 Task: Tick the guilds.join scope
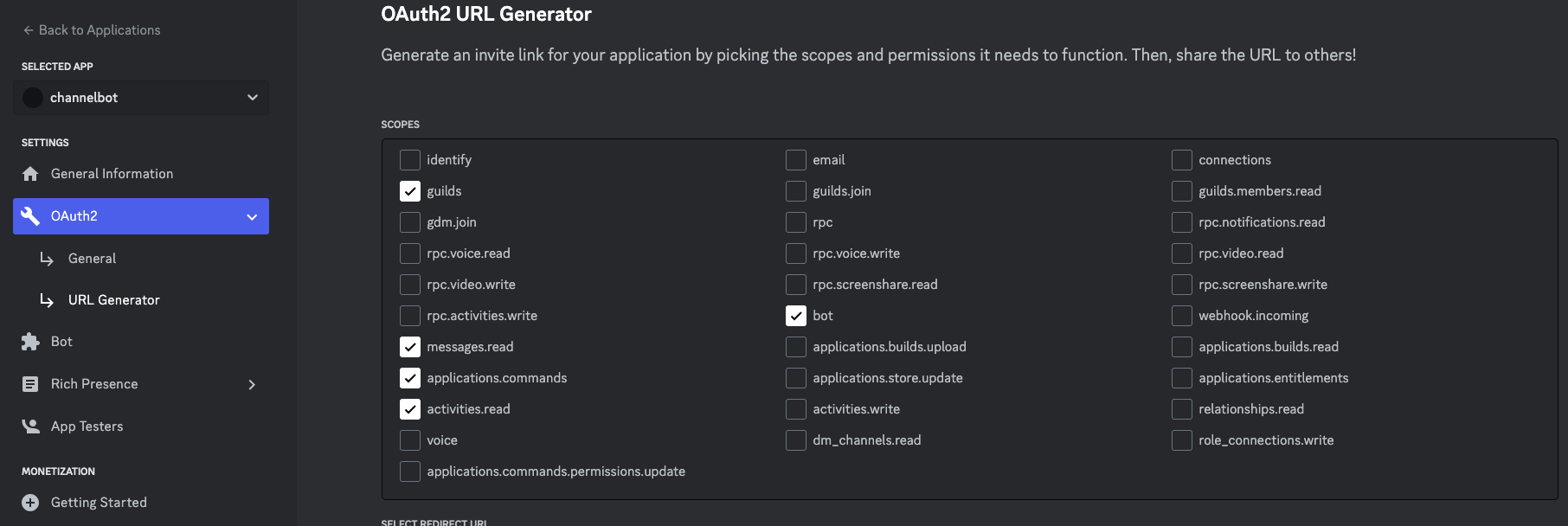coord(796,191)
